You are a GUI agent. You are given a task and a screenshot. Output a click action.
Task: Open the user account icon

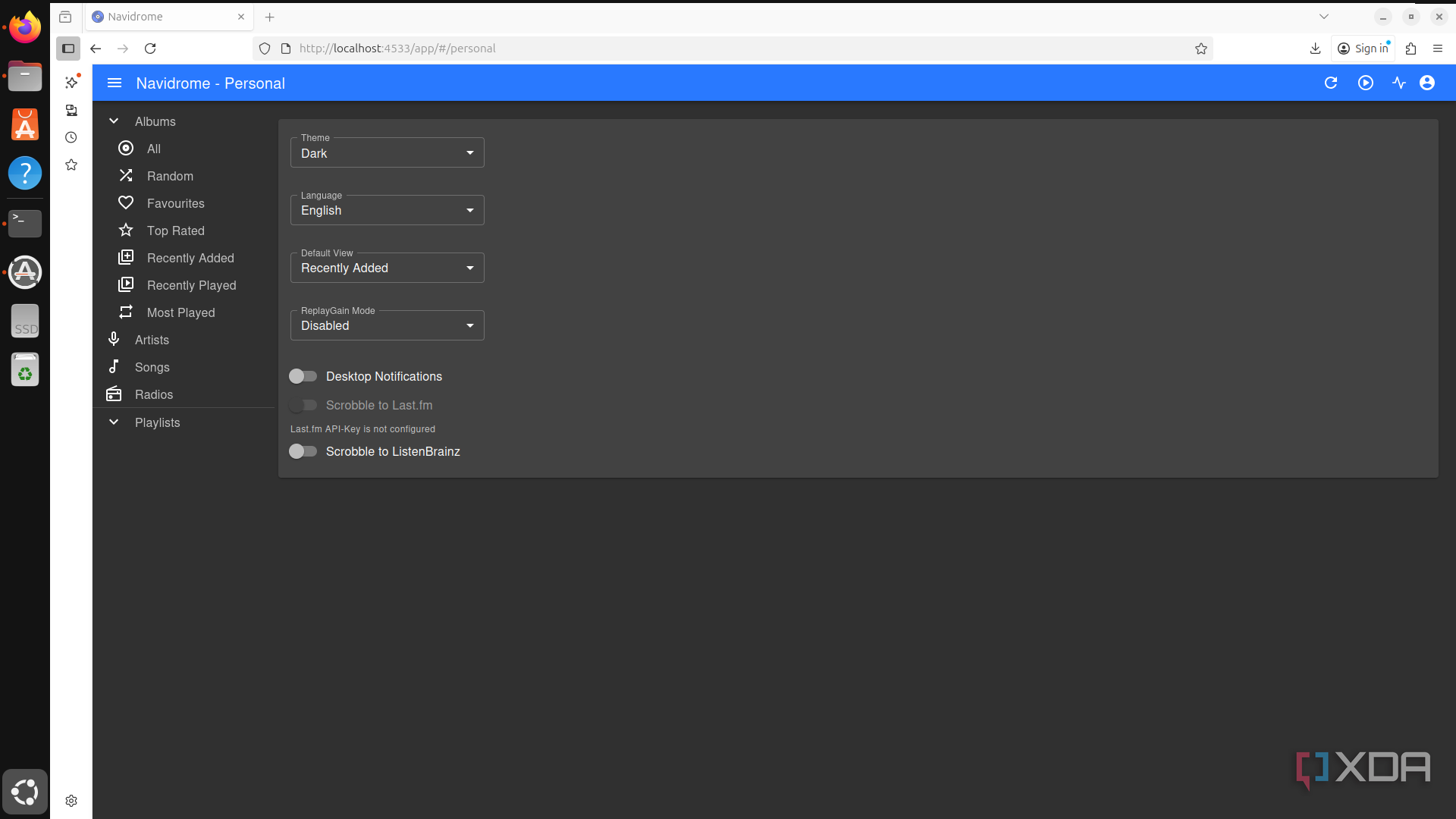pyautogui.click(x=1427, y=83)
